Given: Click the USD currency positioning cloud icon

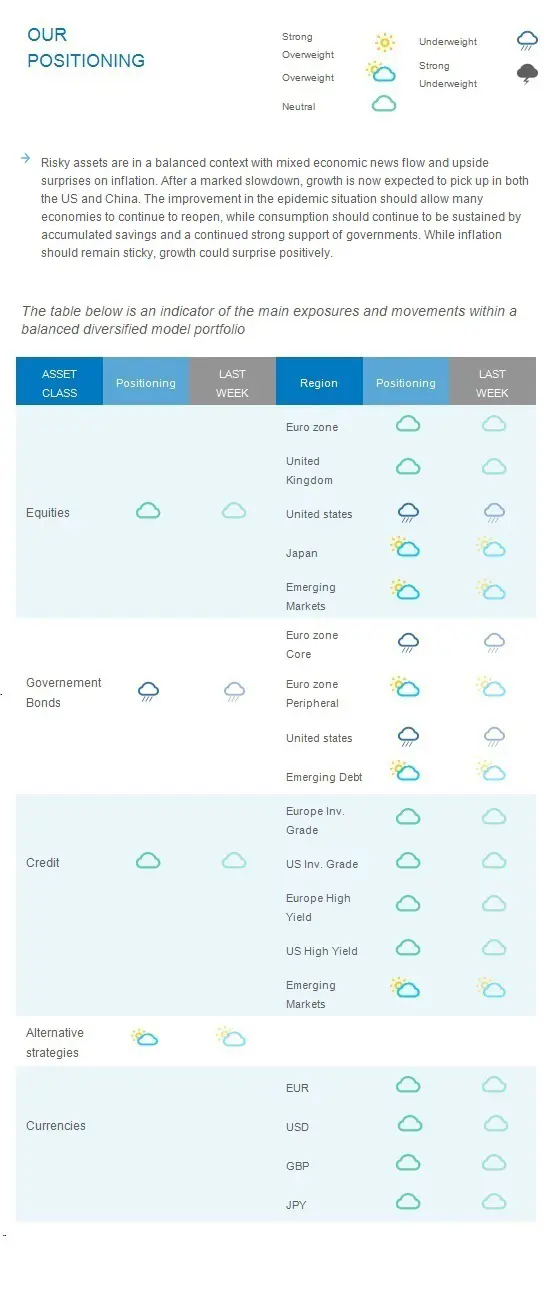Looking at the screenshot, I should point(410,1123).
